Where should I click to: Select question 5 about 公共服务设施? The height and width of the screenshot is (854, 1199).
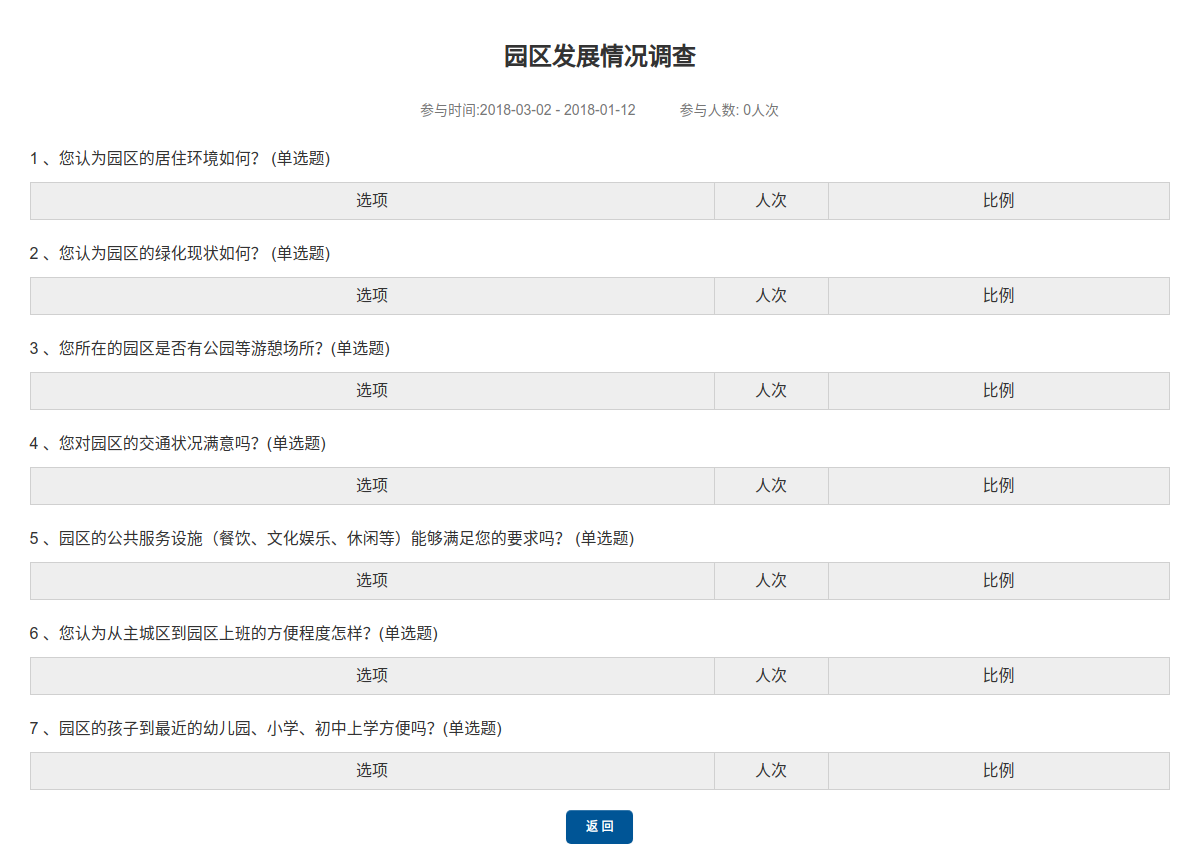332,538
